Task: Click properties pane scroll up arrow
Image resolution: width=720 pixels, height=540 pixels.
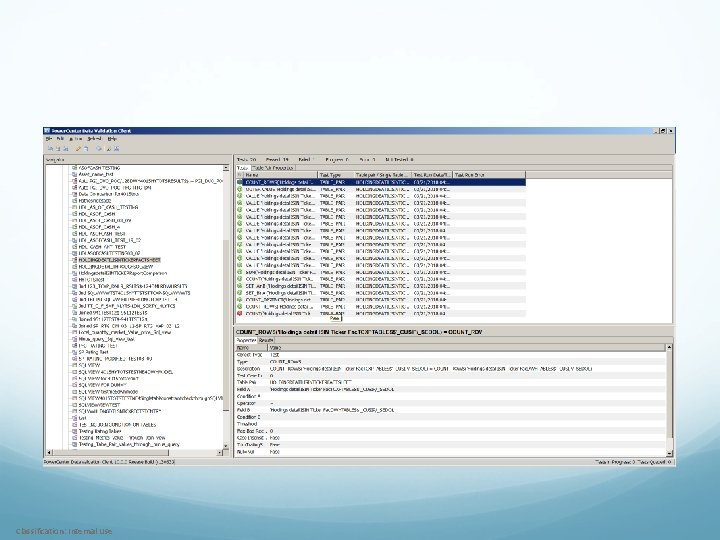Action: (x=669, y=348)
